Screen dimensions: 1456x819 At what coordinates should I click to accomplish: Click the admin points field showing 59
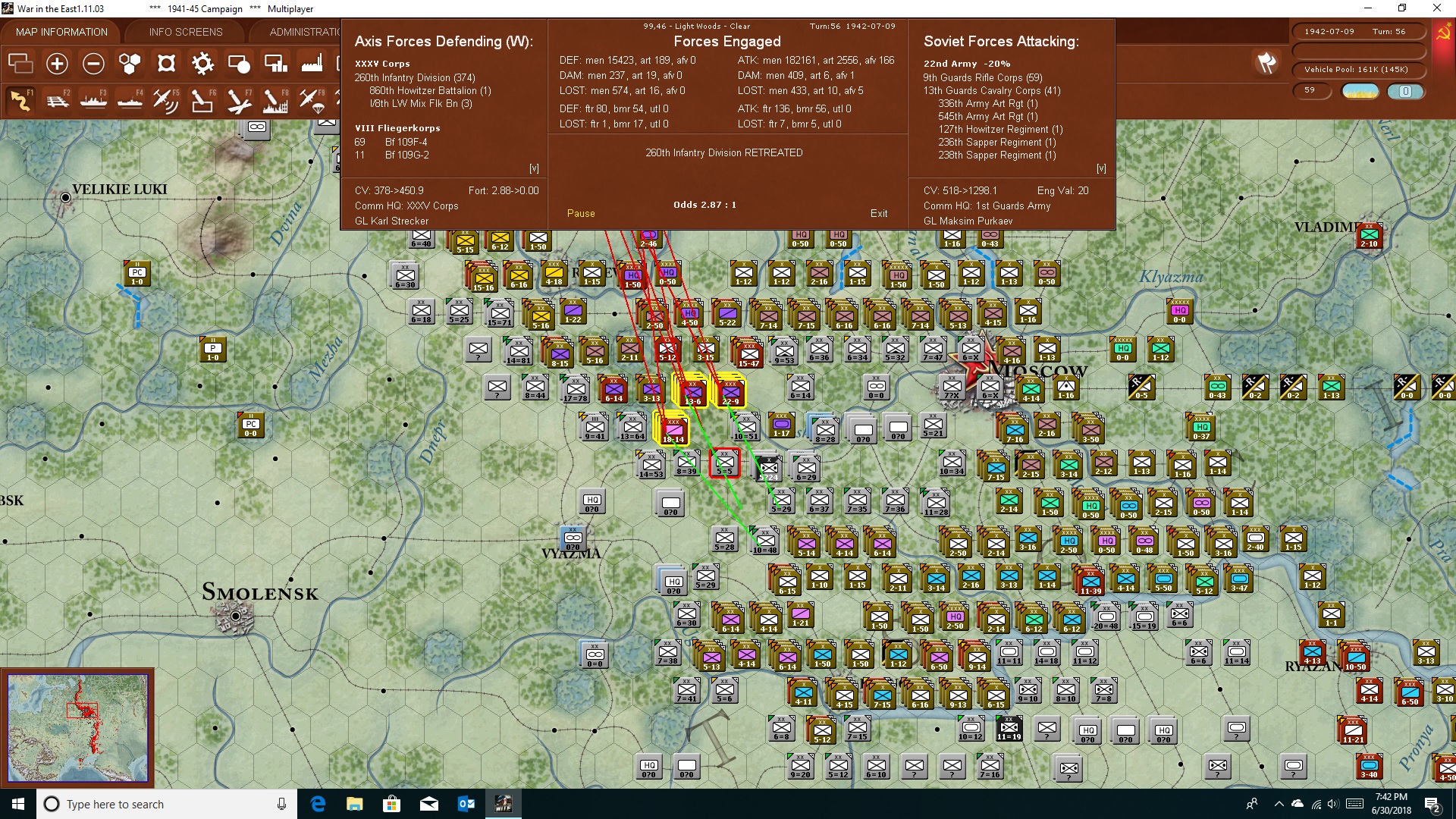click(1312, 90)
